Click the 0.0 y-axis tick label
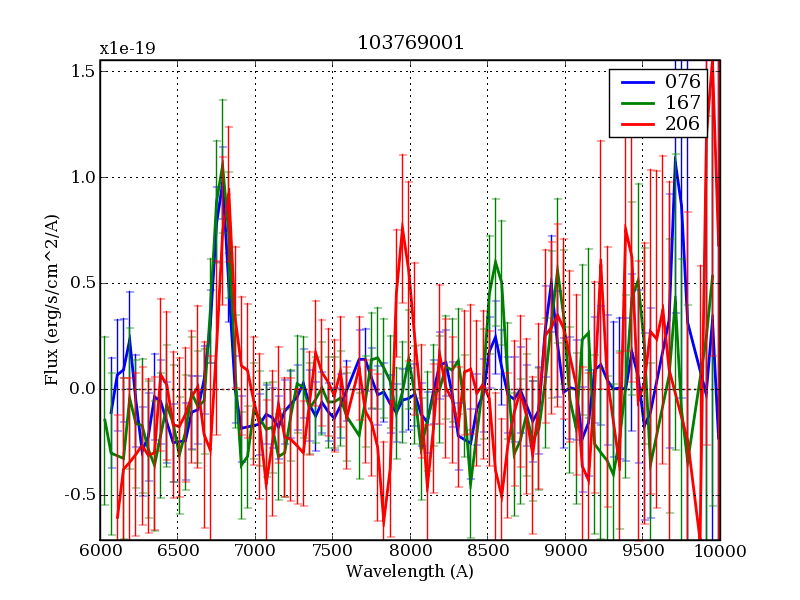This screenshot has height=600, width=800. click(83, 389)
